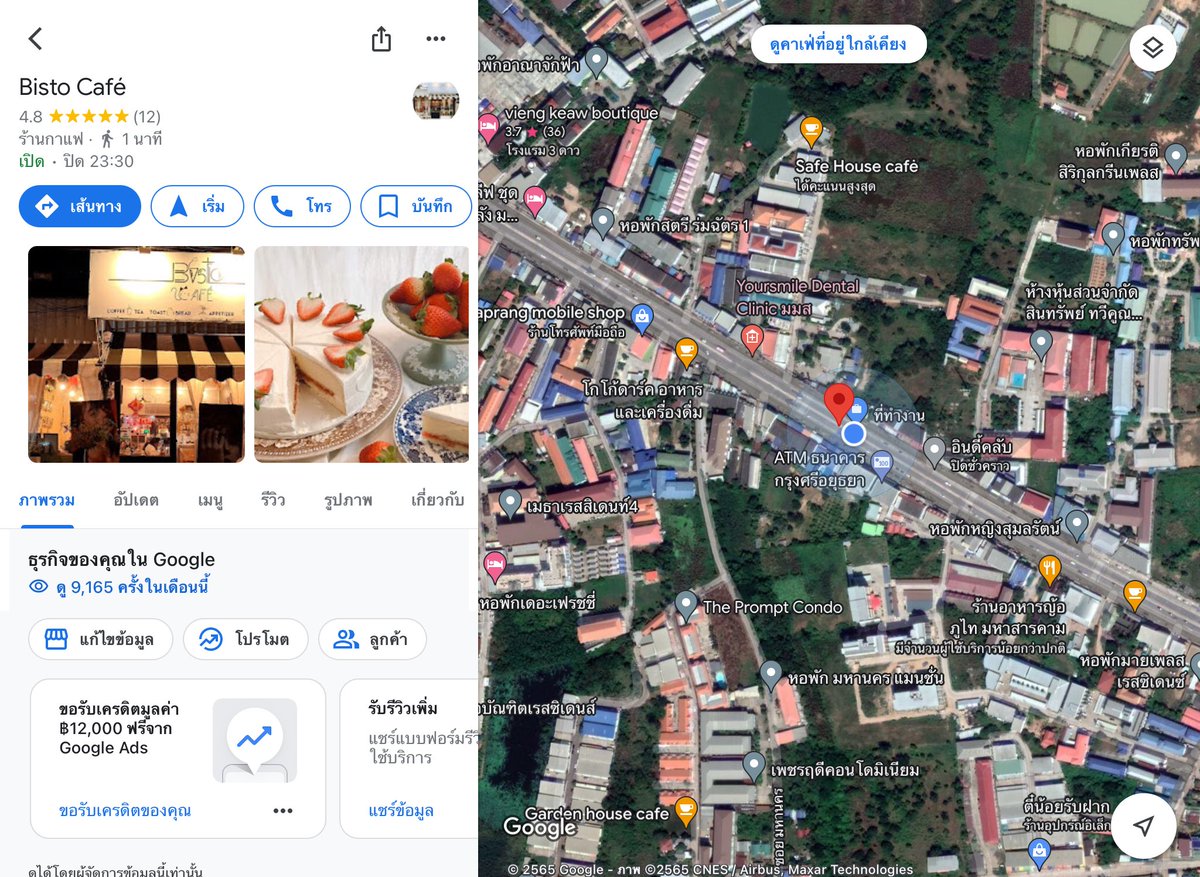Tap the หอพักเกียรติสิริกุลกรีนเพลส pin

(x=1176, y=157)
